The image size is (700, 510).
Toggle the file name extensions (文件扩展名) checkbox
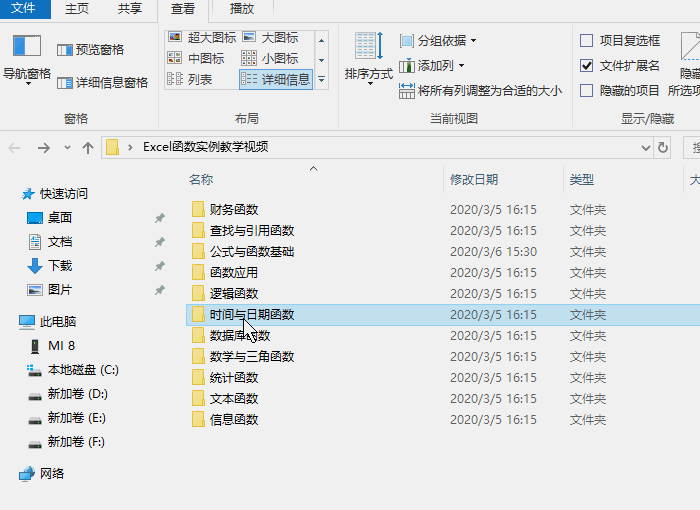[x=587, y=66]
